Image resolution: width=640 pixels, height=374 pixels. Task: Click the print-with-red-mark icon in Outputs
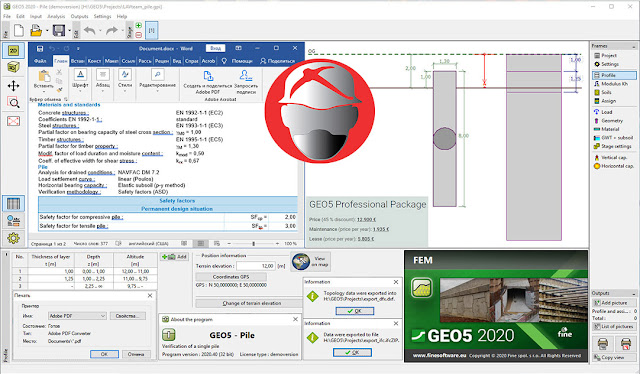tap(626, 343)
